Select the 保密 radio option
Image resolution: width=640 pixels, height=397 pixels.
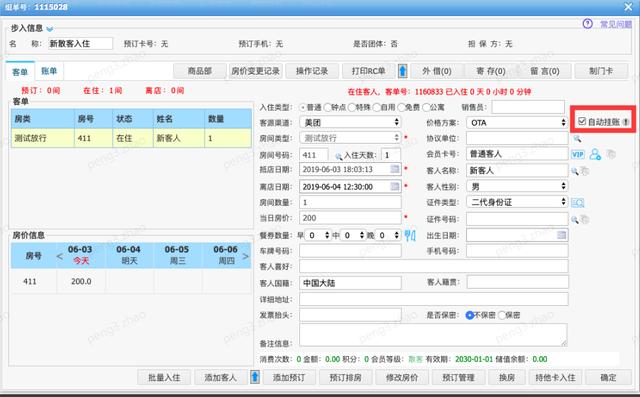point(502,315)
